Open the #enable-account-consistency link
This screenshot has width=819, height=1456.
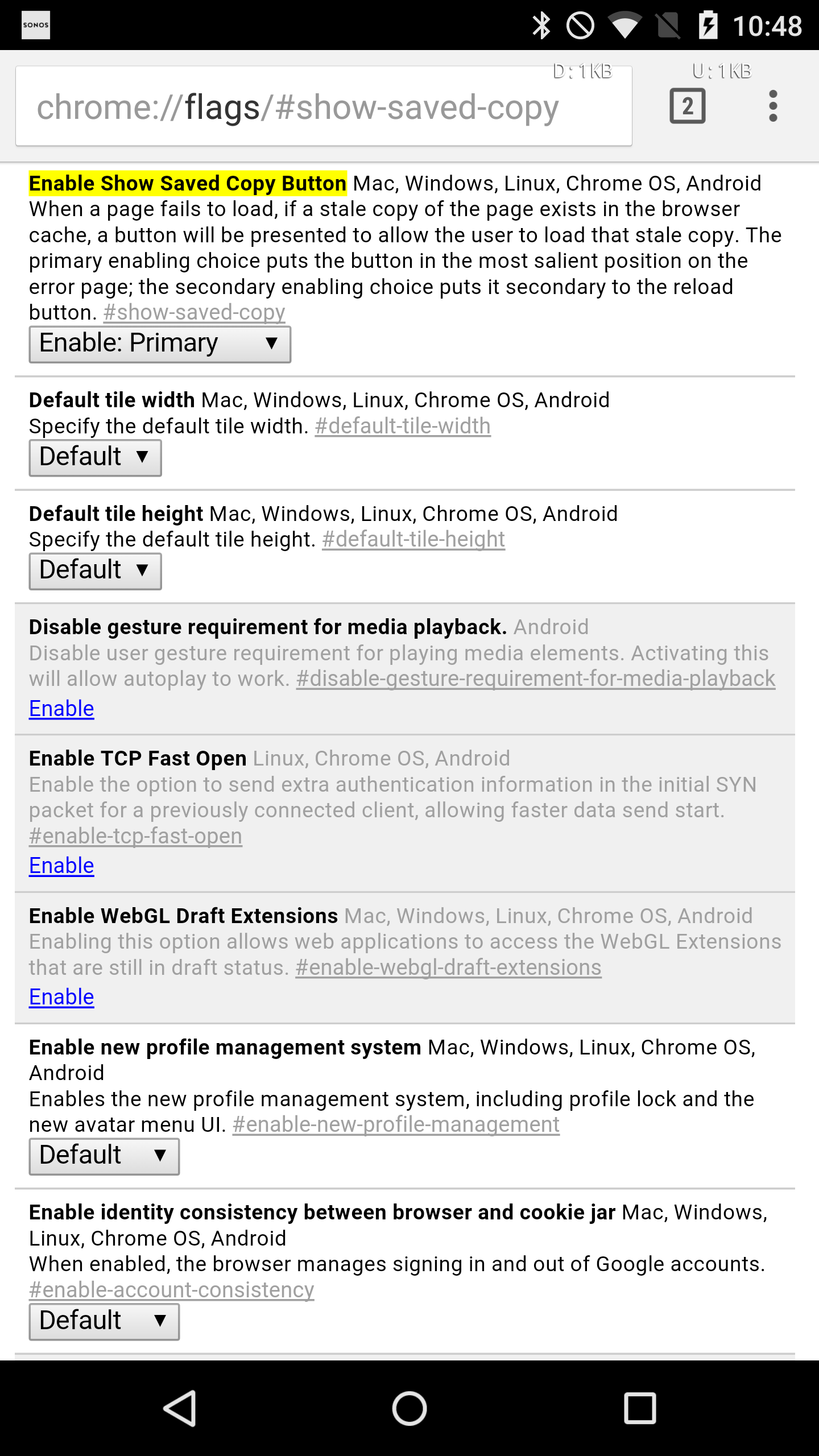pyautogui.click(x=171, y=1289)
